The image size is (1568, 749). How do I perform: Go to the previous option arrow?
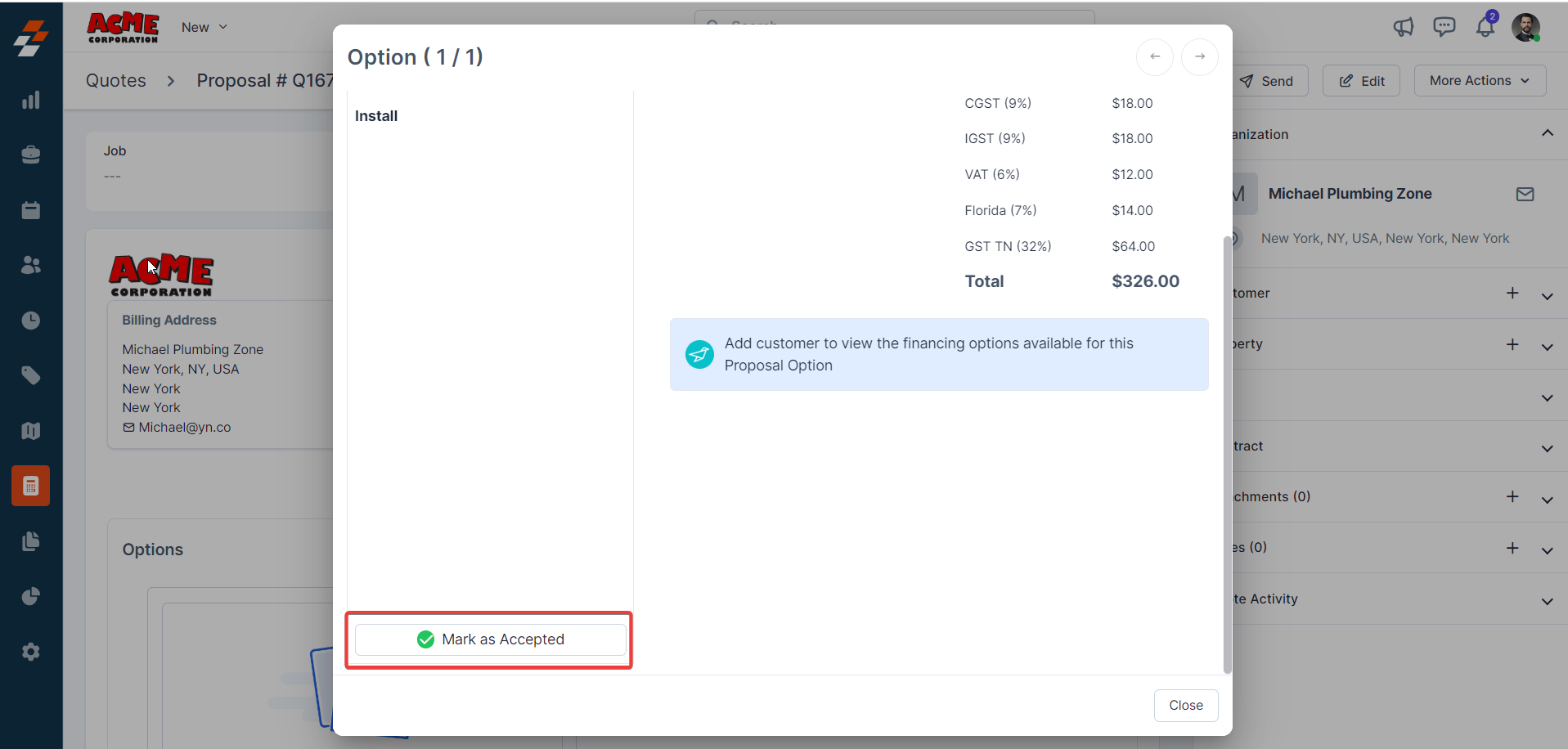1154,56
